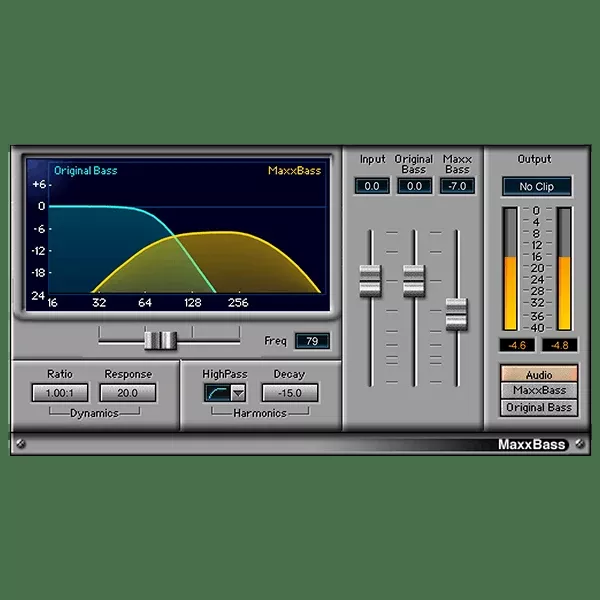Open the HighPass filter dropdown arrow

pos(238,393)
